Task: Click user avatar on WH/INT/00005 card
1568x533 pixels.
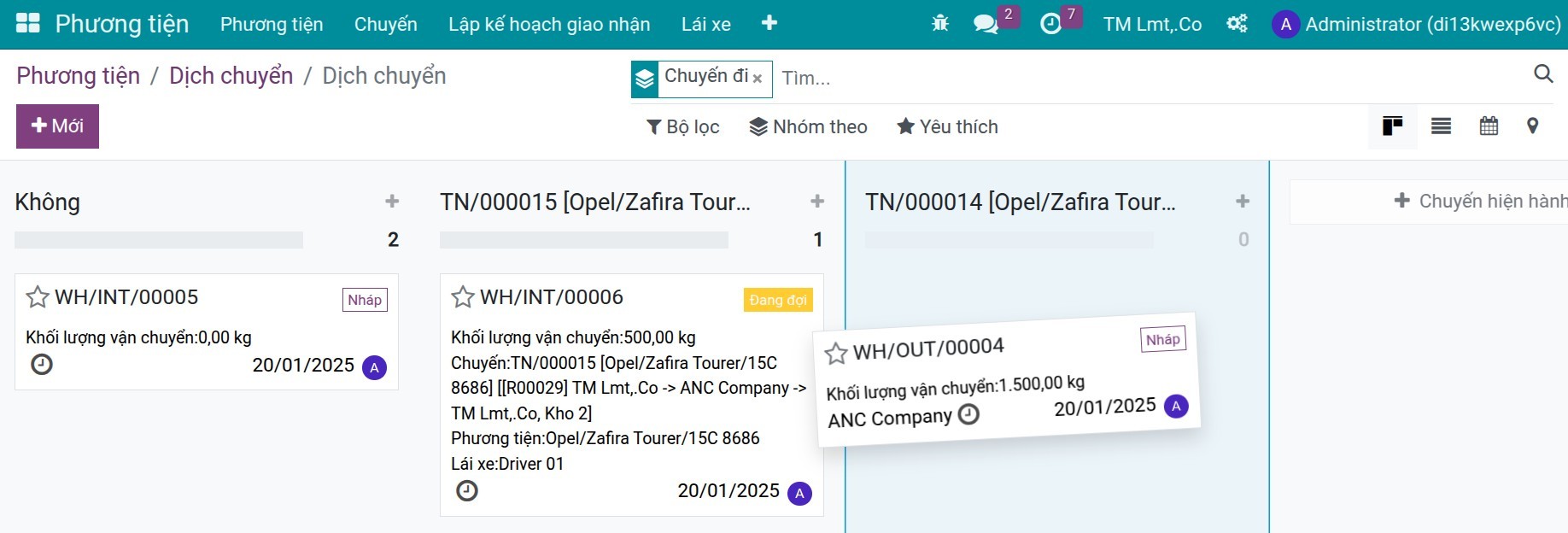Action: coord(374,367)
